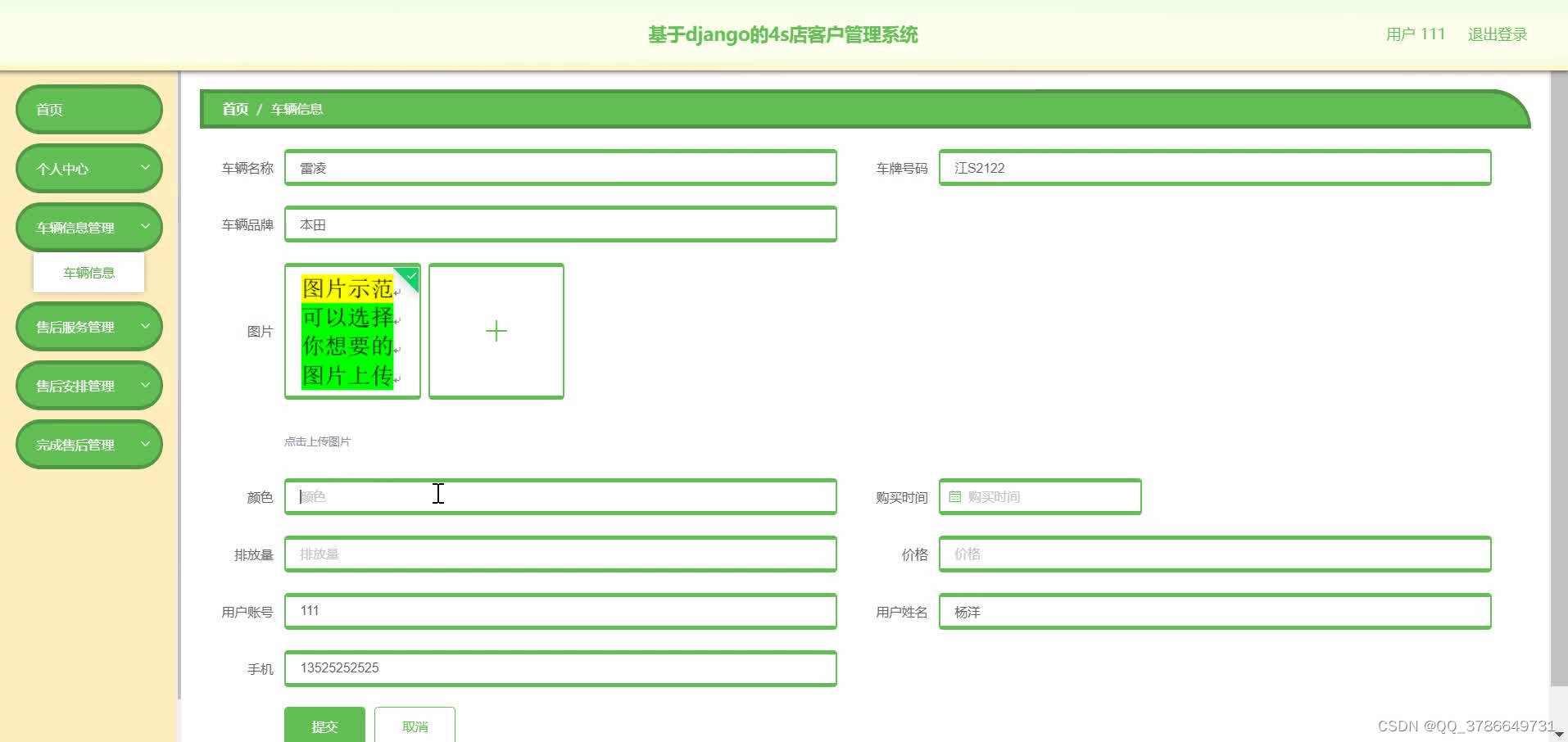
Task: Focus the 车辆名称 input field
Action: point(560,167)
